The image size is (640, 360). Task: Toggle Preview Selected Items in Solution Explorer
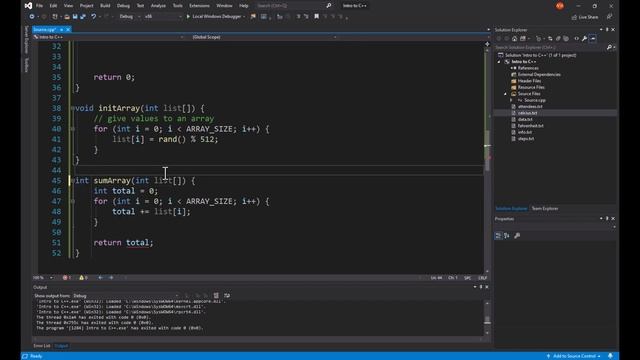593,39
